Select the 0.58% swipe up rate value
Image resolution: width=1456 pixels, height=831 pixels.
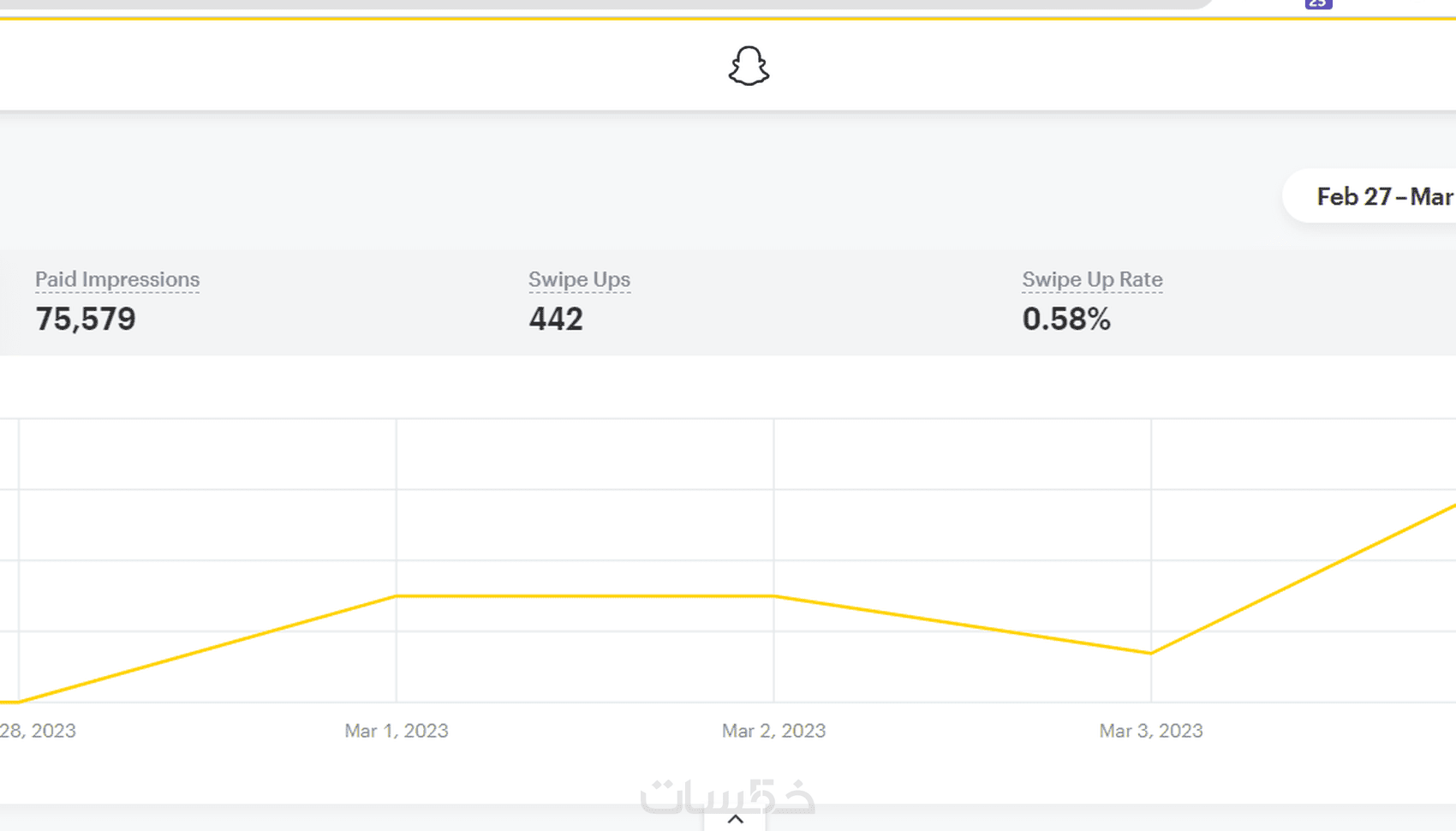pos(1066,319)
